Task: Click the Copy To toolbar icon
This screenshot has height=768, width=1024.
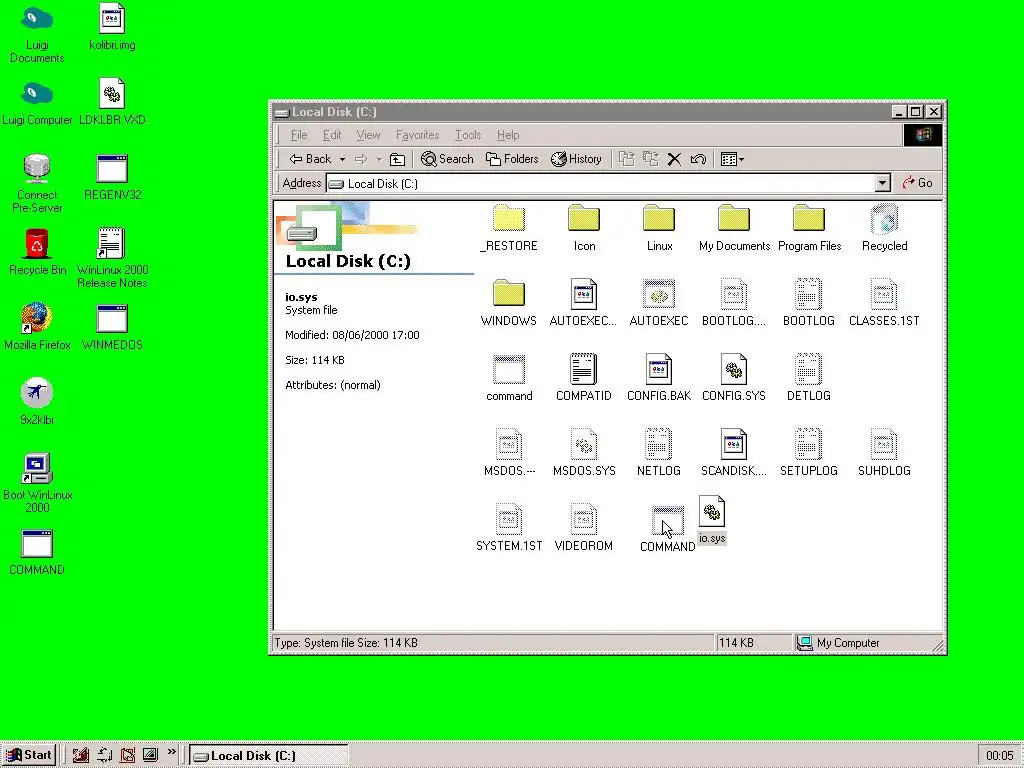Action: (651, 159)
